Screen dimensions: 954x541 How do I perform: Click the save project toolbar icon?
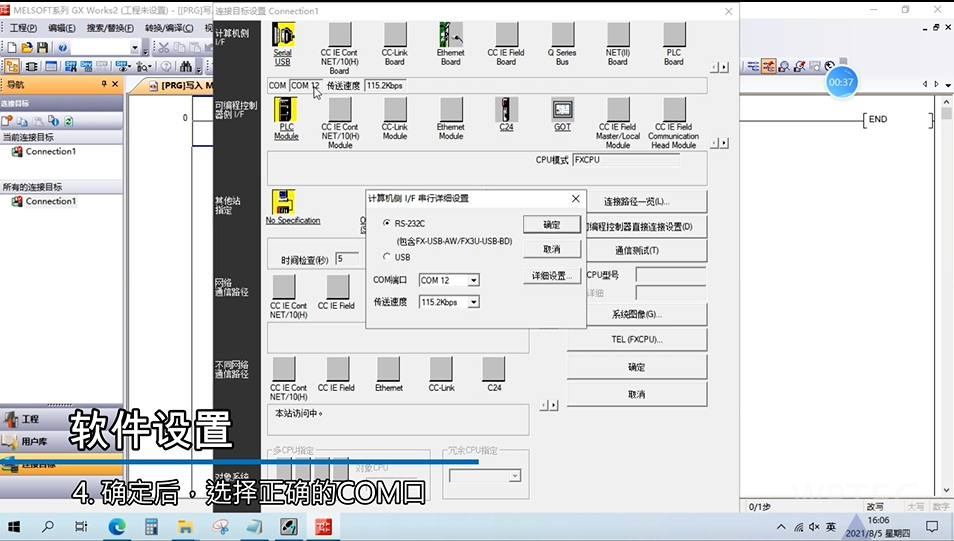tap(42, 47)
